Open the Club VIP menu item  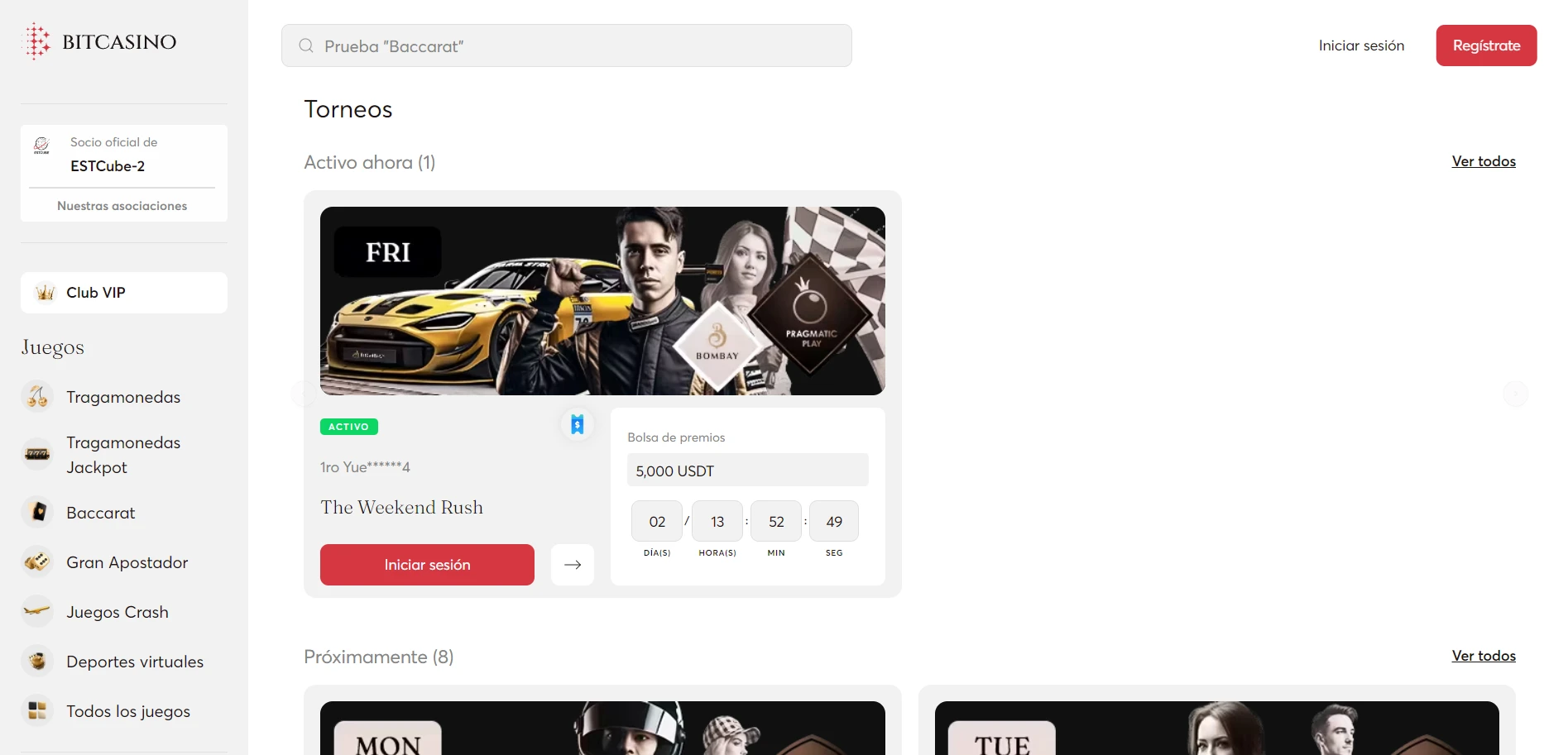(124, 293)
